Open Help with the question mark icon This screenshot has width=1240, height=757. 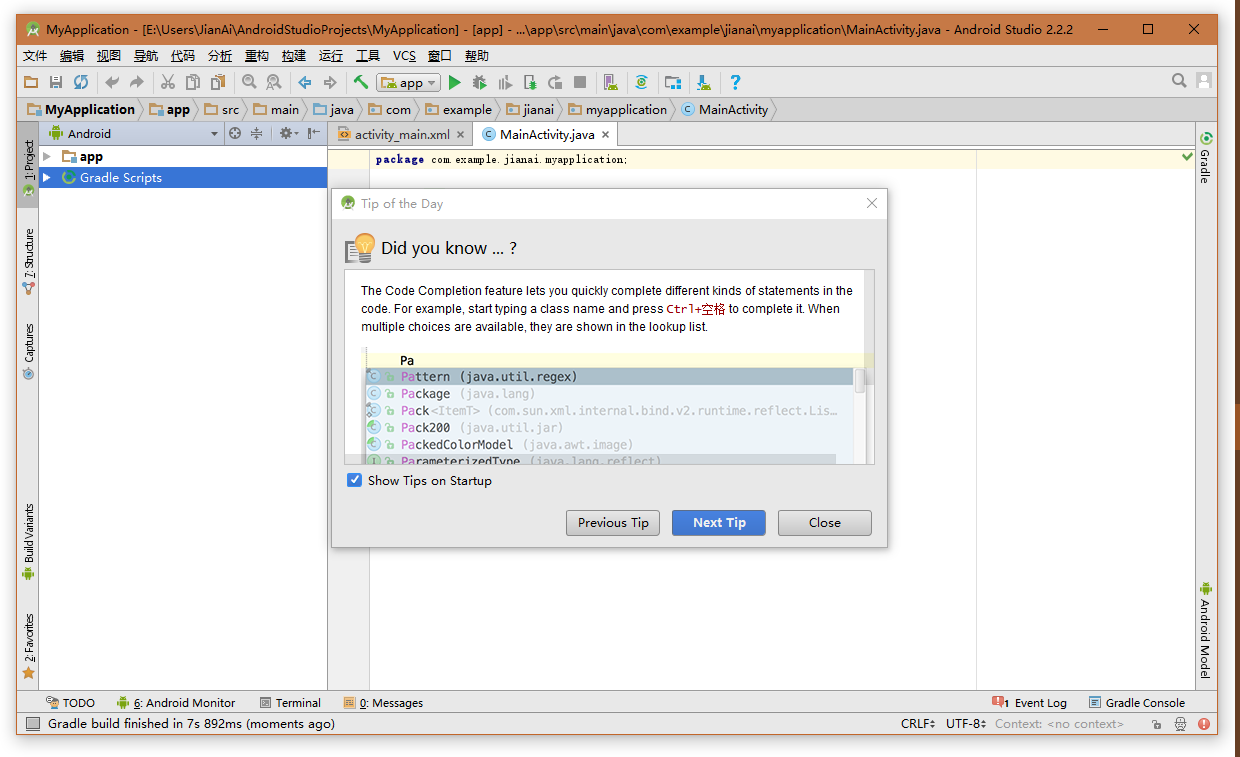pos(735,82)
